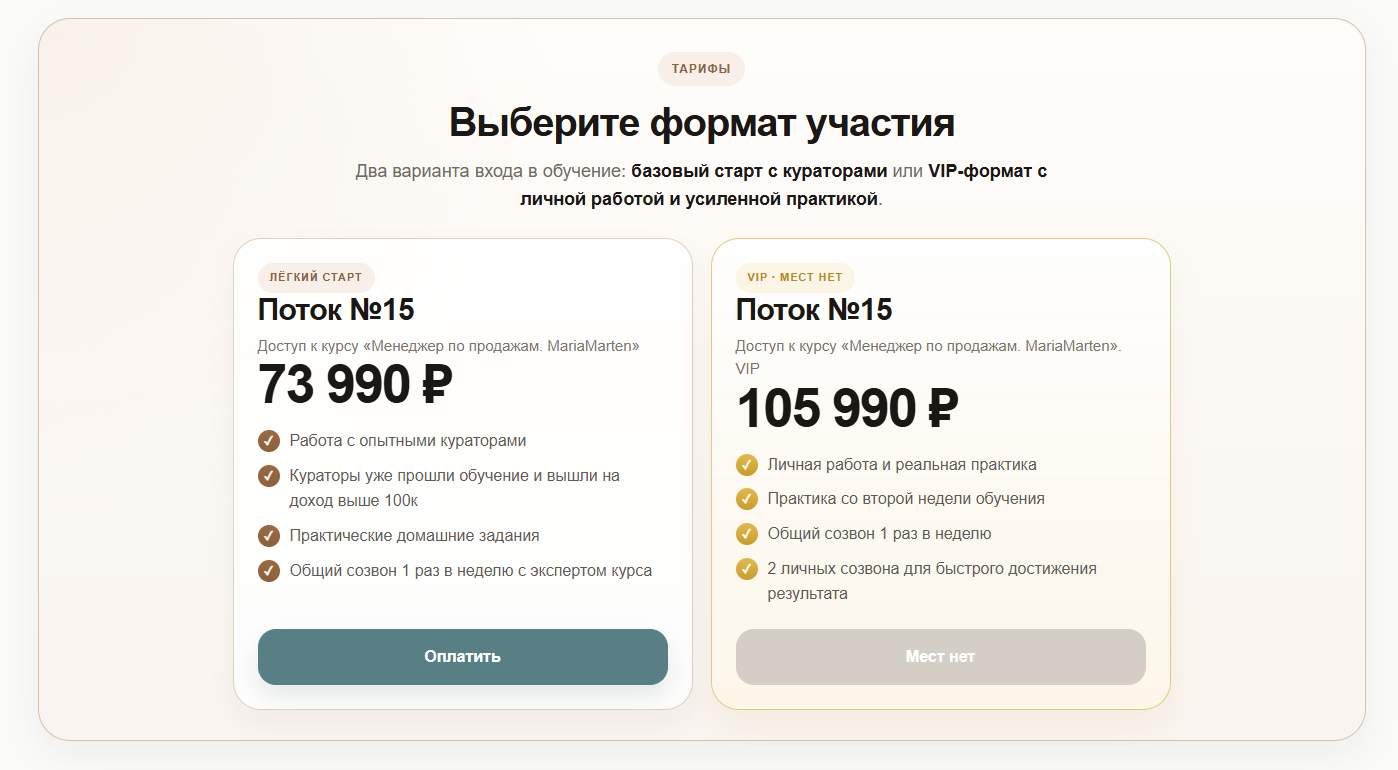The height and width of the screenshot is (770, 1398).
Task: Click the gold checkmark beside "Личная работа и реальная практика"
Action: point(747,465)
